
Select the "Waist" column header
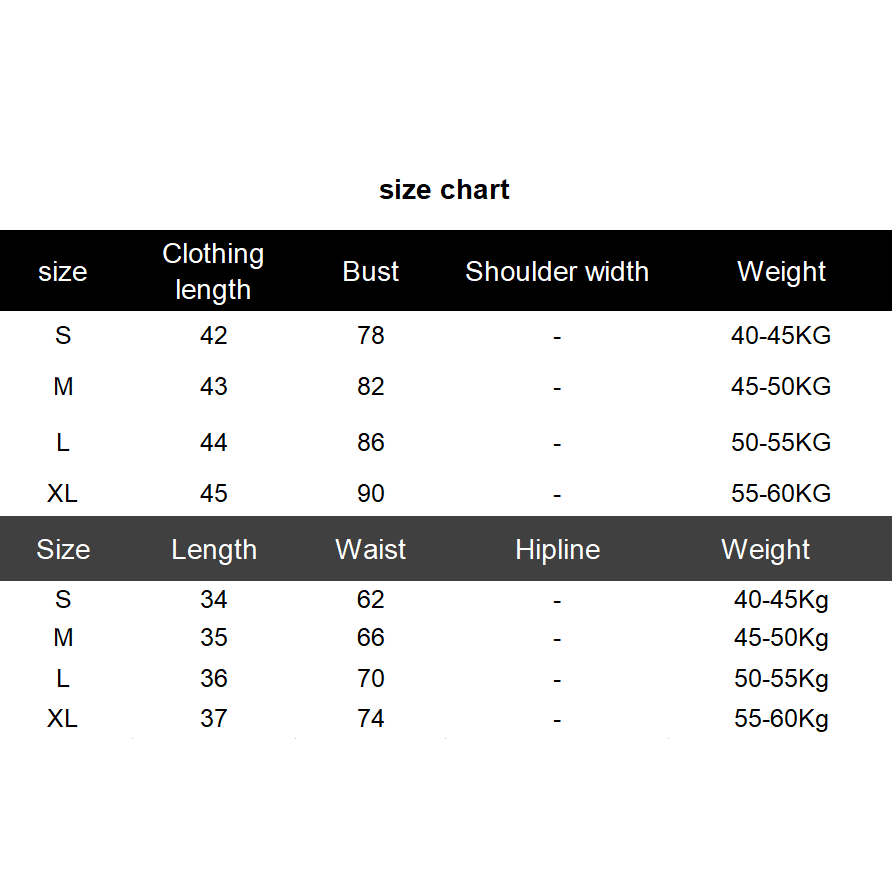coord(371,549)
